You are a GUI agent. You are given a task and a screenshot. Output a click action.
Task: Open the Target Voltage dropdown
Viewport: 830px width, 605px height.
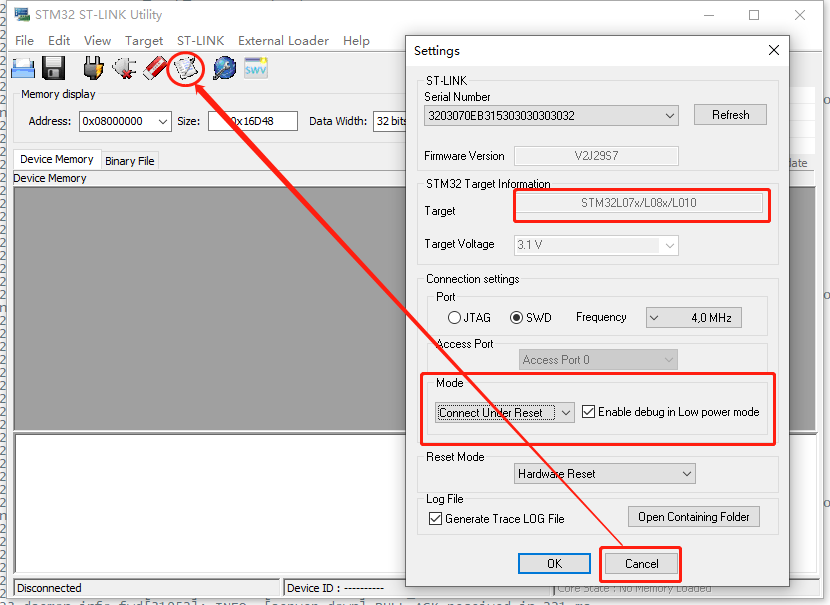(x=596, y=245)
